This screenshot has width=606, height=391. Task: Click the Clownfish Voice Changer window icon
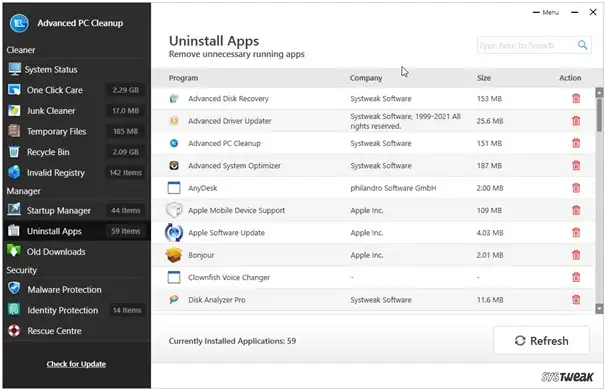174,277
